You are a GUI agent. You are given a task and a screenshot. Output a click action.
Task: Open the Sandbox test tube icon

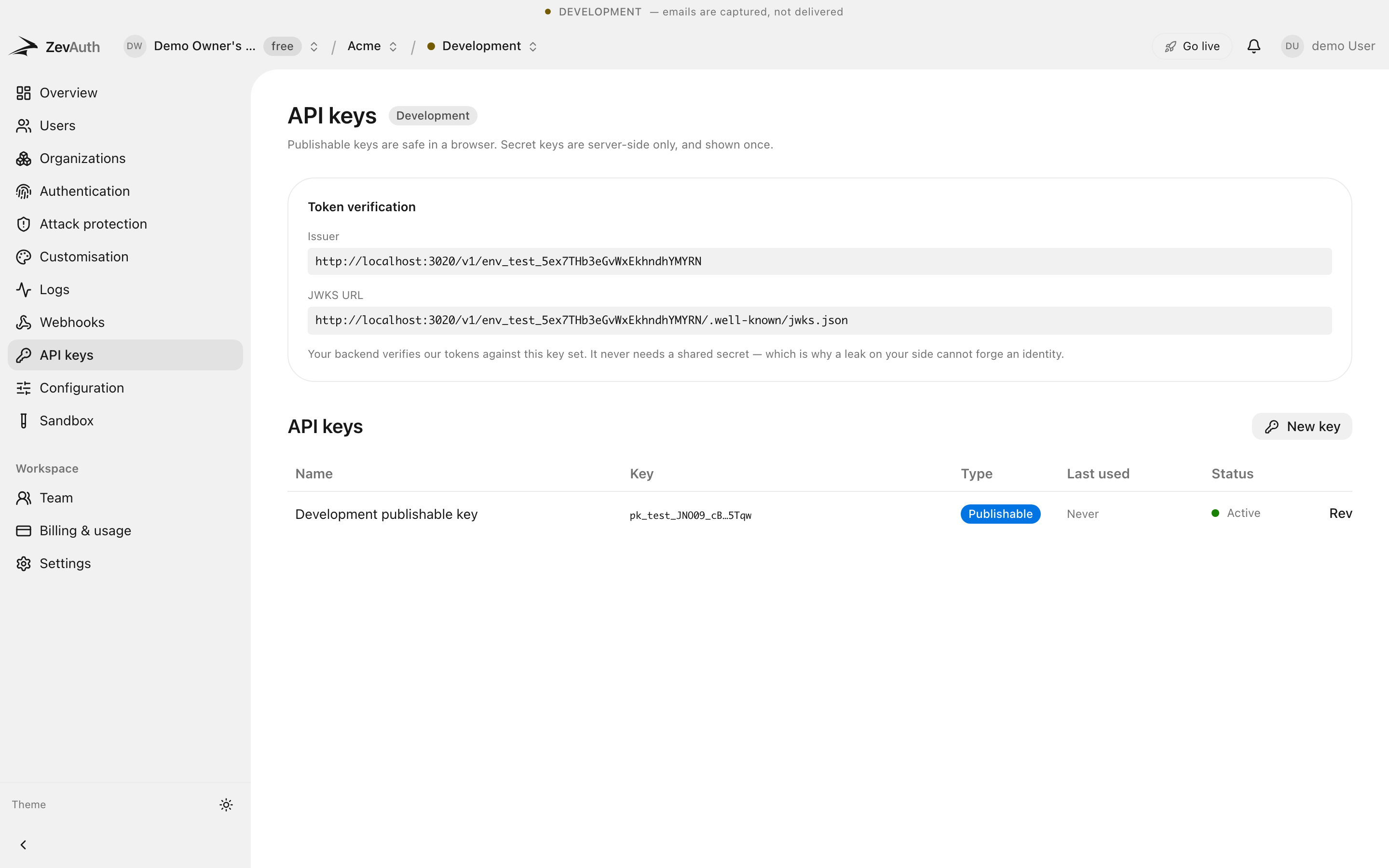click(24, 421)
